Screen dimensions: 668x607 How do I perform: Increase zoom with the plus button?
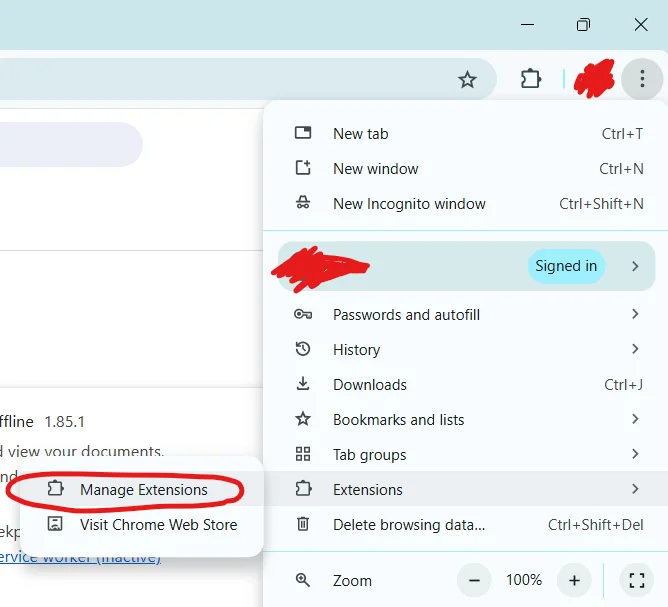coord(574,580)
